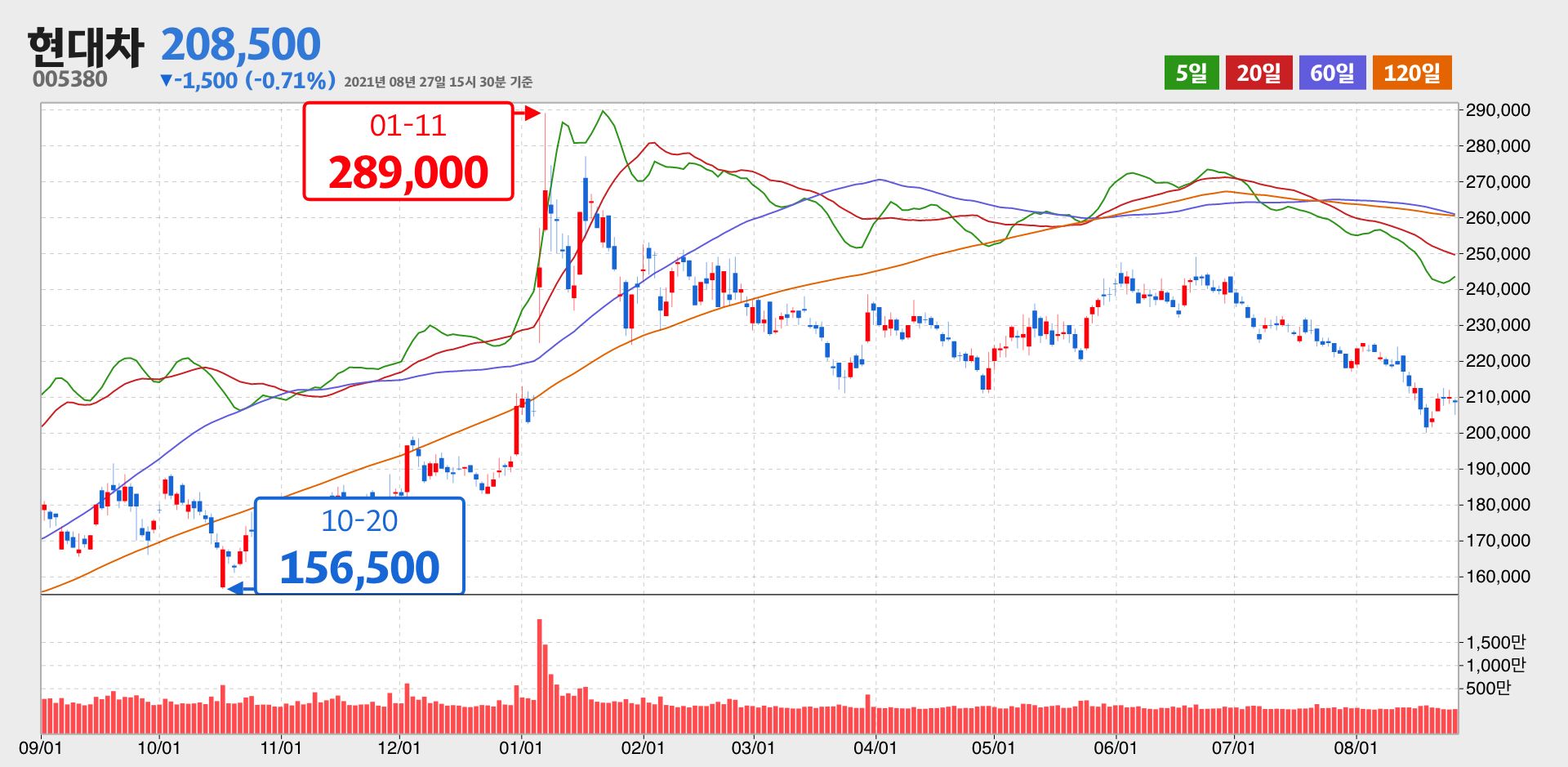Select the current price 208,500
The width and height of the screenshot is (1568, 767).
241,44
